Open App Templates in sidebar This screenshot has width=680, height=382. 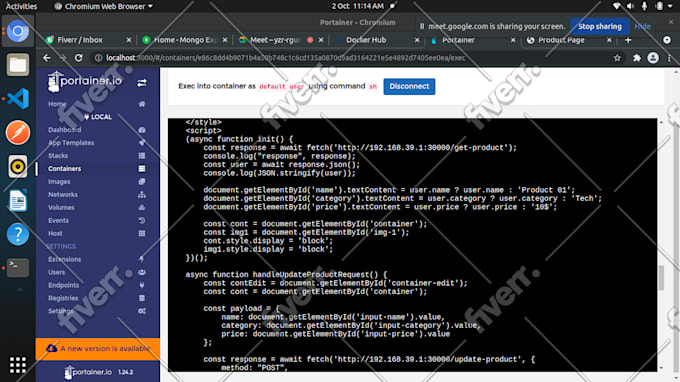point(71,143)
